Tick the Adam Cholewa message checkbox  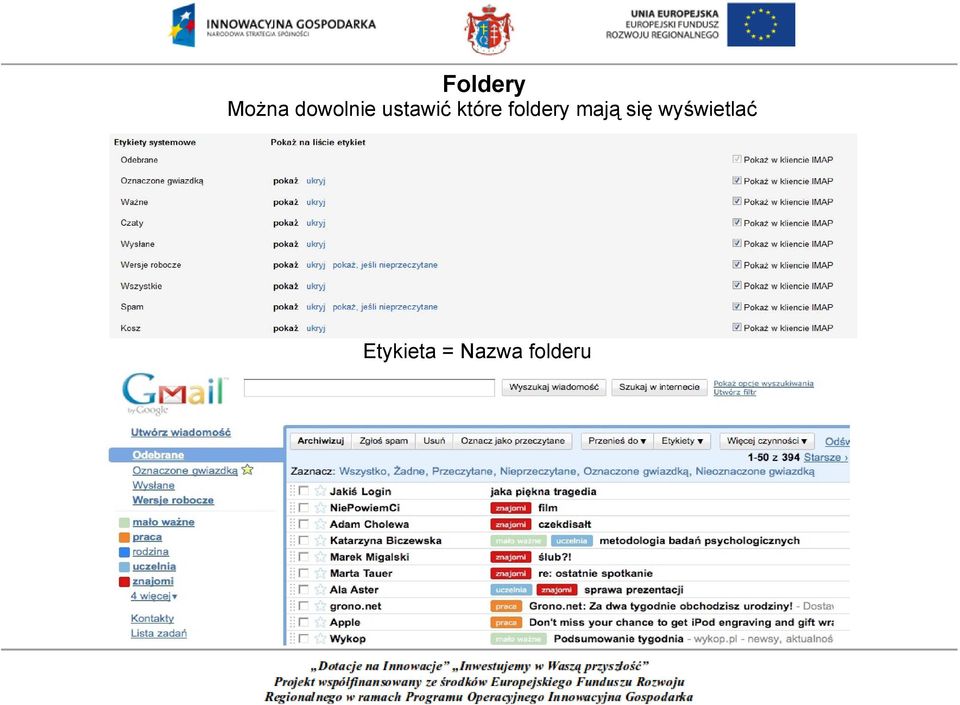[x=303, y=524]
